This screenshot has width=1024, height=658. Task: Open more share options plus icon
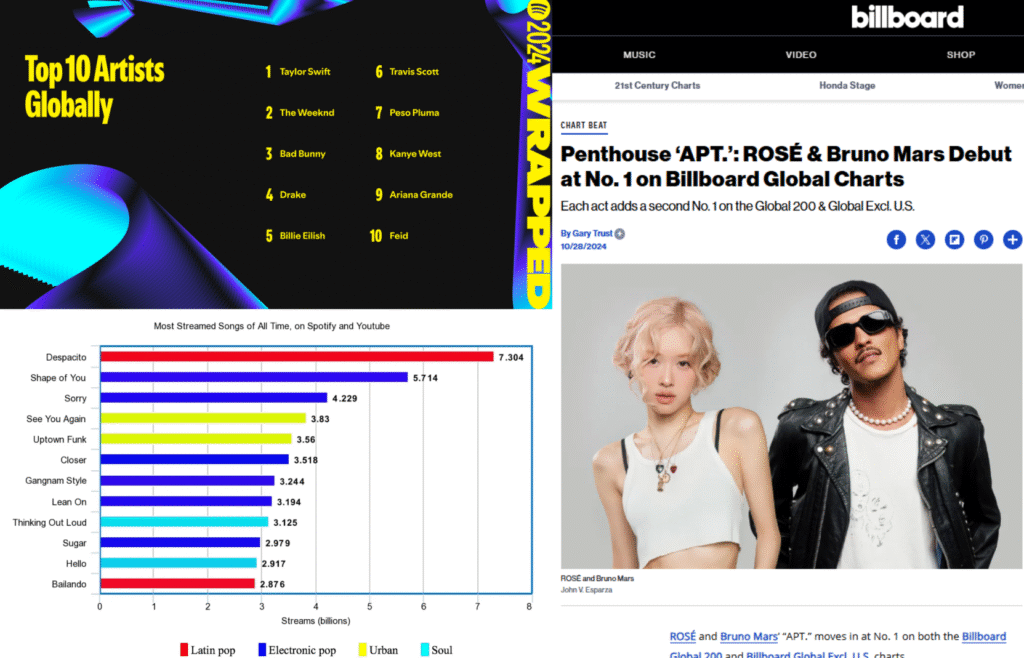1012,240
